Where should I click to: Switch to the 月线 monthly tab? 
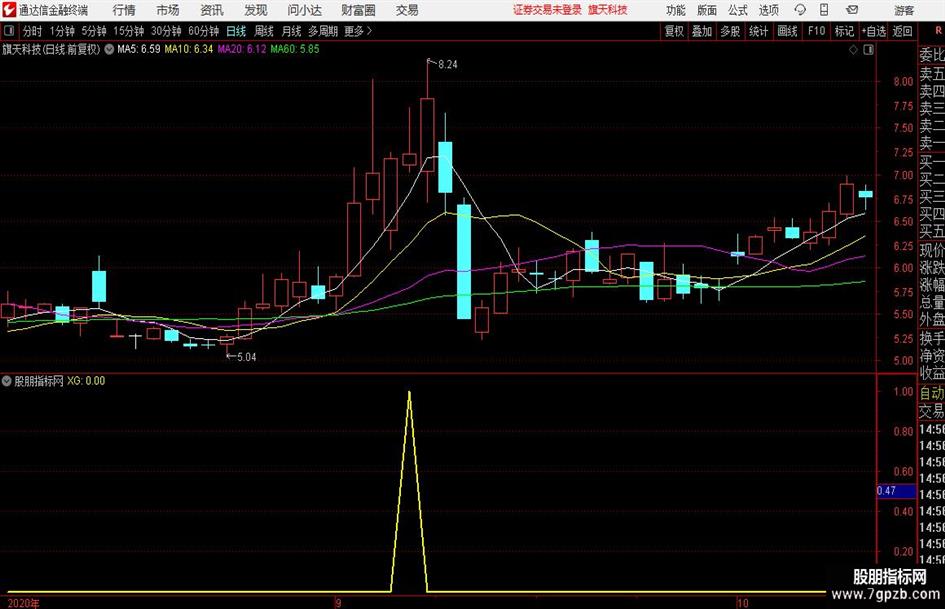click(x=292, y=31)
